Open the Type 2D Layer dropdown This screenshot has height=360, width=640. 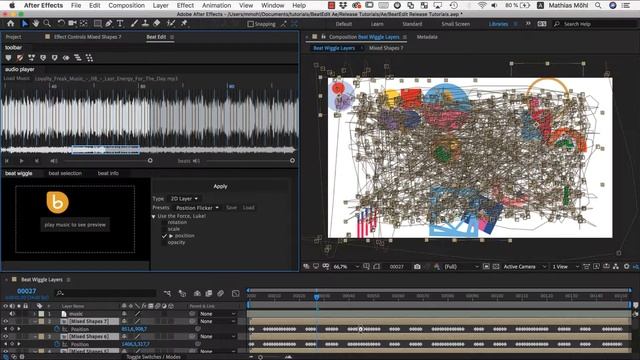coord(184,198)
